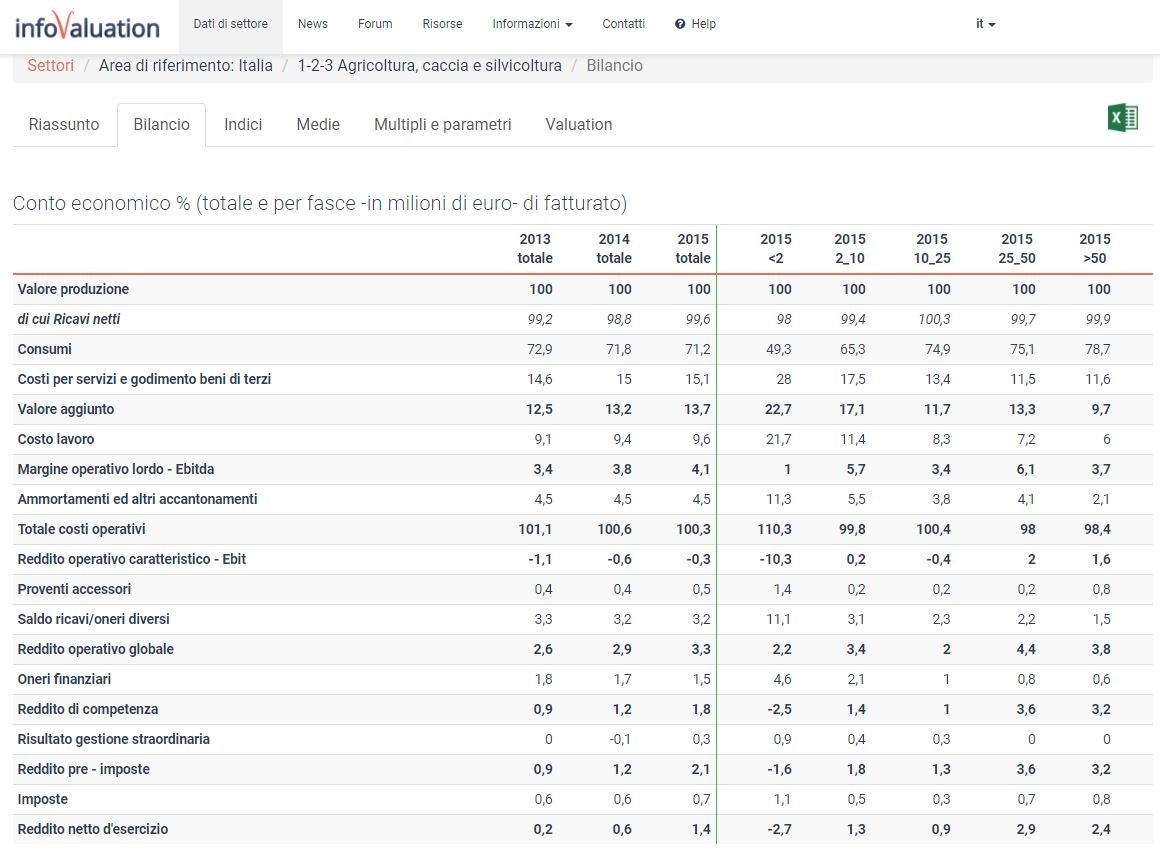Click '1-2-3 Agricoltura, caccia e silvicoltura' breadcrumb

pos(430,65)
